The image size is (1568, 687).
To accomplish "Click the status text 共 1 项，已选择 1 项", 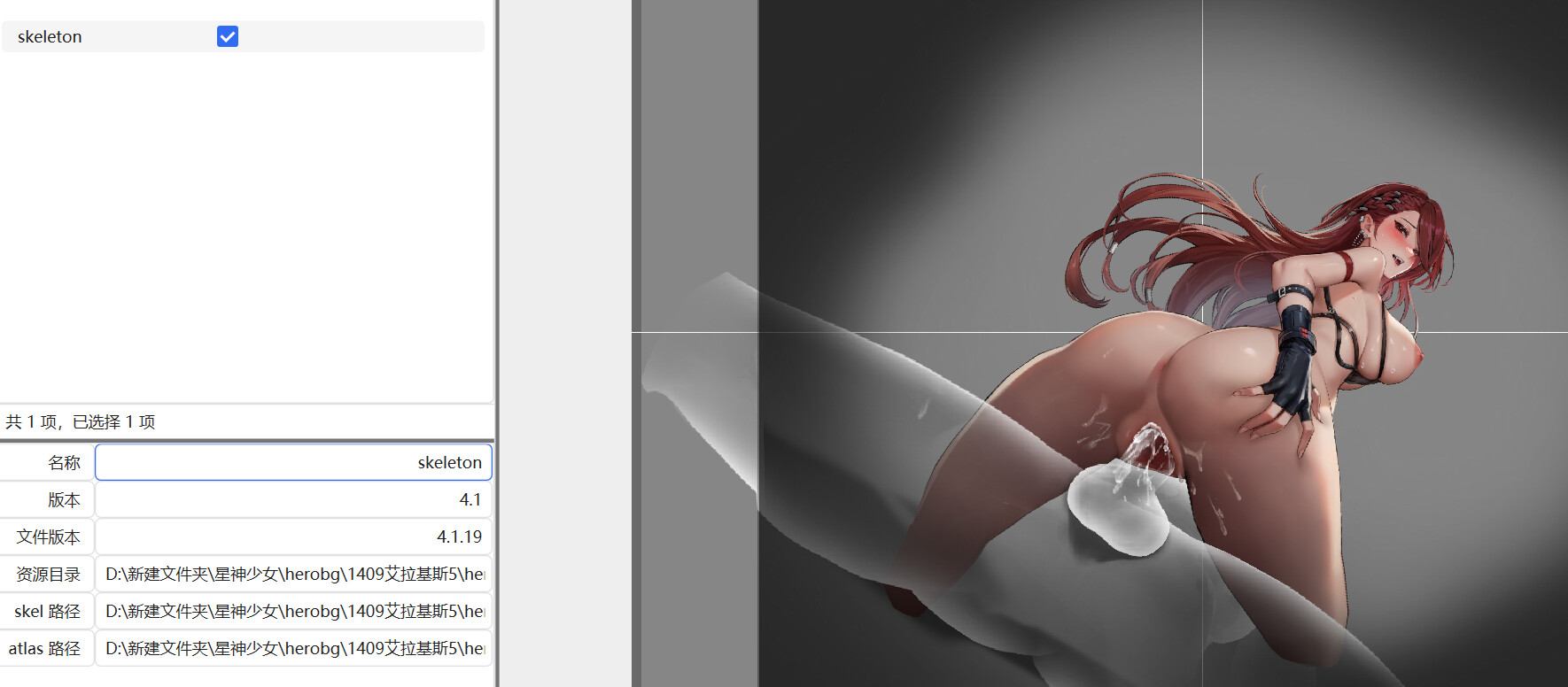I will pyautogui.click(x=81, y=421).
